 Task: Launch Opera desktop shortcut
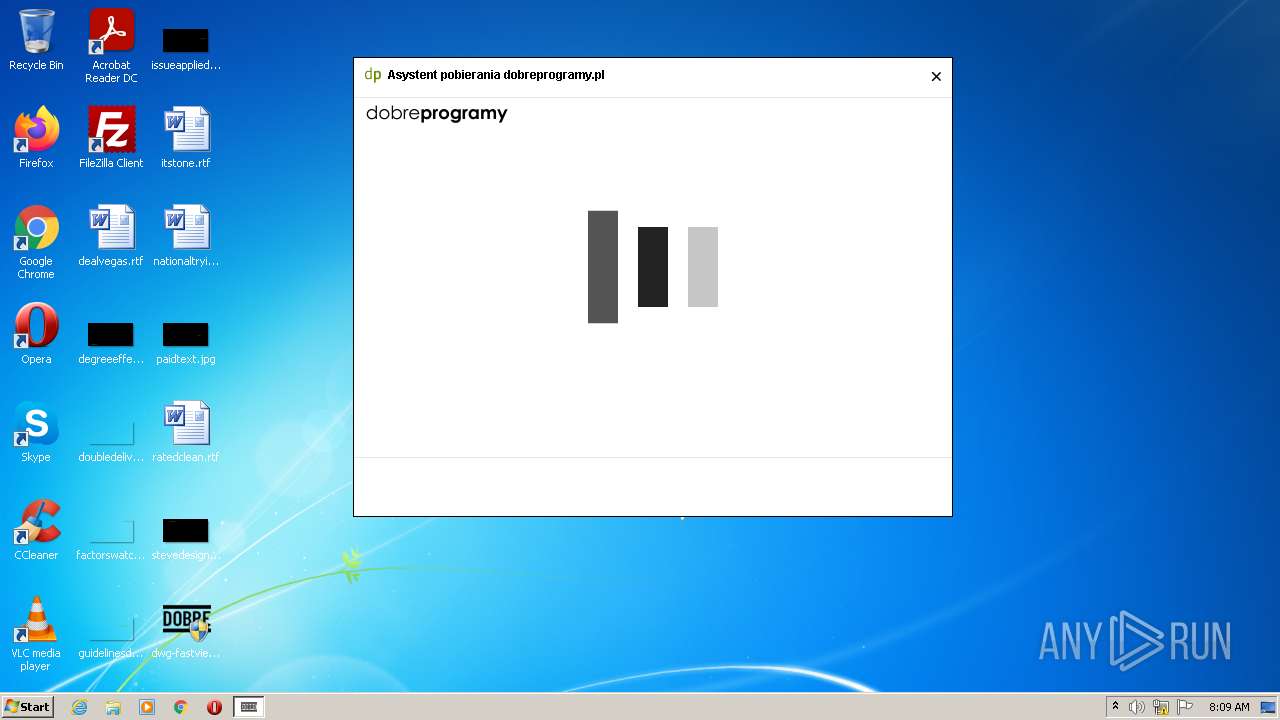tap(36, 334)
